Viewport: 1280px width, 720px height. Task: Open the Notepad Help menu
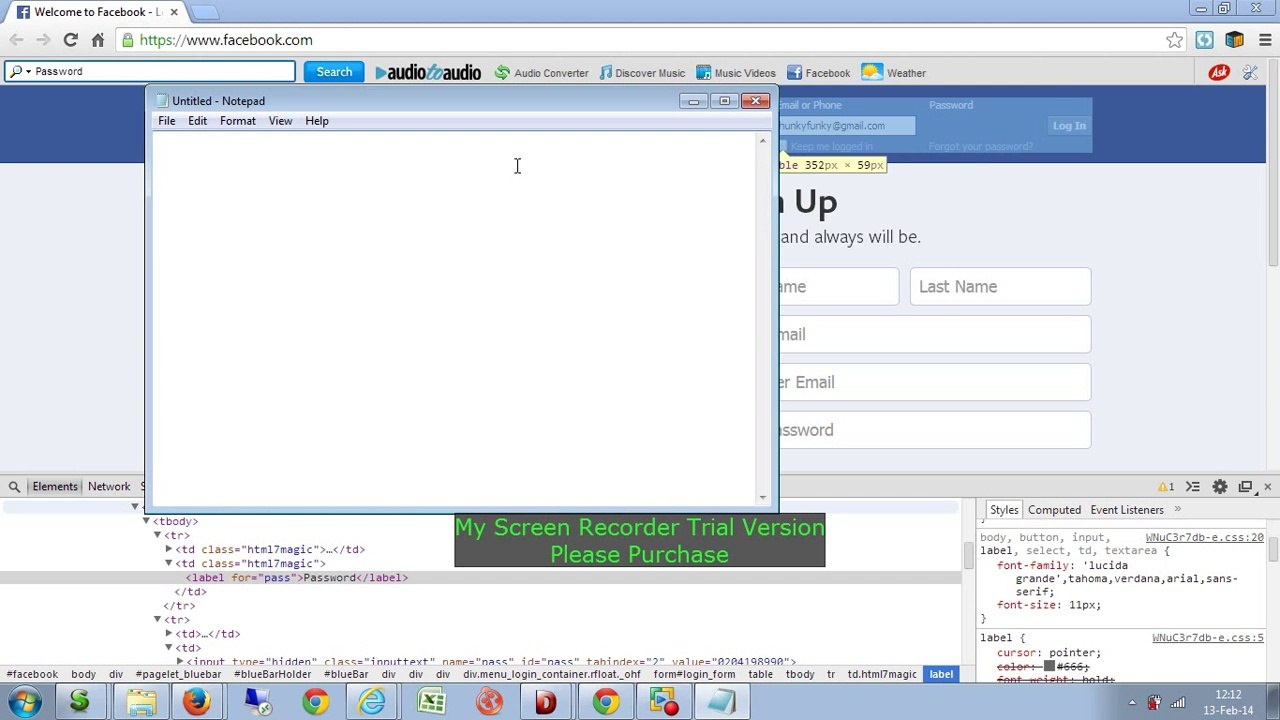click(x=317, y=121)
